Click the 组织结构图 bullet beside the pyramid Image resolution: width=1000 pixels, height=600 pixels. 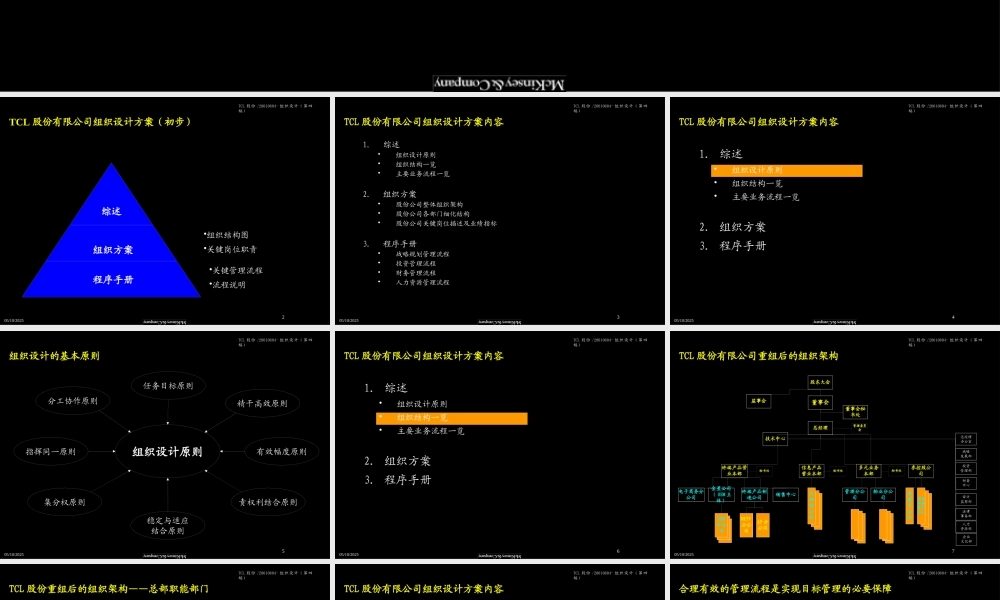(226, 235)
